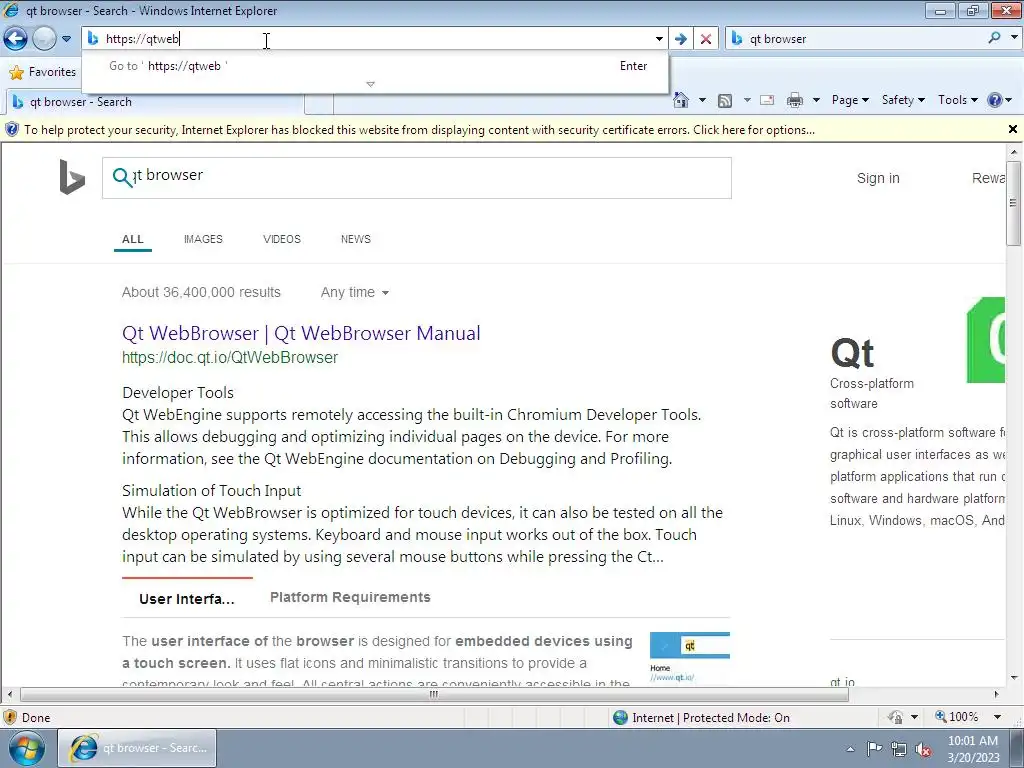This screenshot has height=768, width=1024.
Task: Select the Go to https://qtweb suggestion
Action: click(377, 66)
